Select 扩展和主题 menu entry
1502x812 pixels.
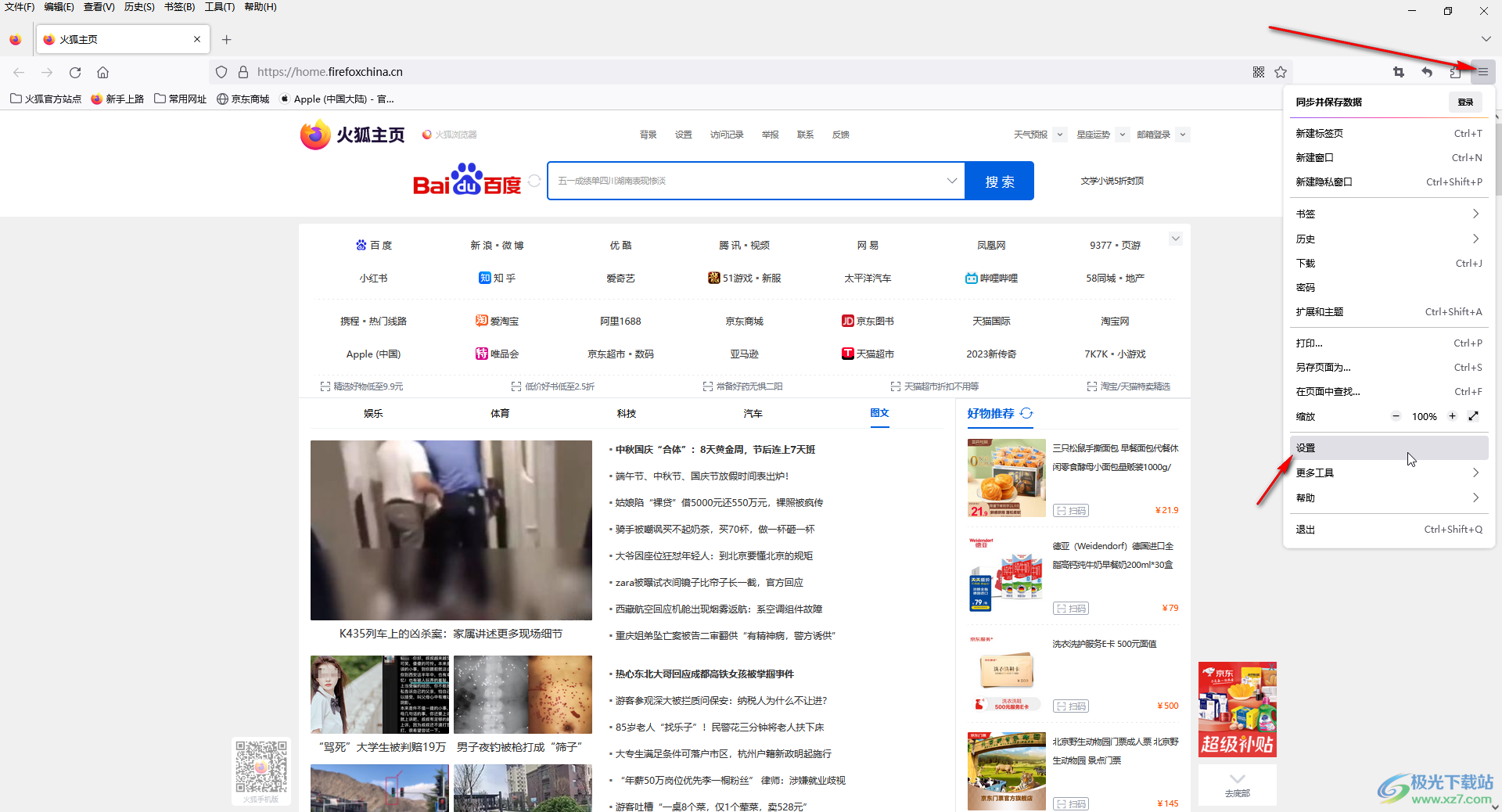pyautogui.click(x=1389, y=311)
